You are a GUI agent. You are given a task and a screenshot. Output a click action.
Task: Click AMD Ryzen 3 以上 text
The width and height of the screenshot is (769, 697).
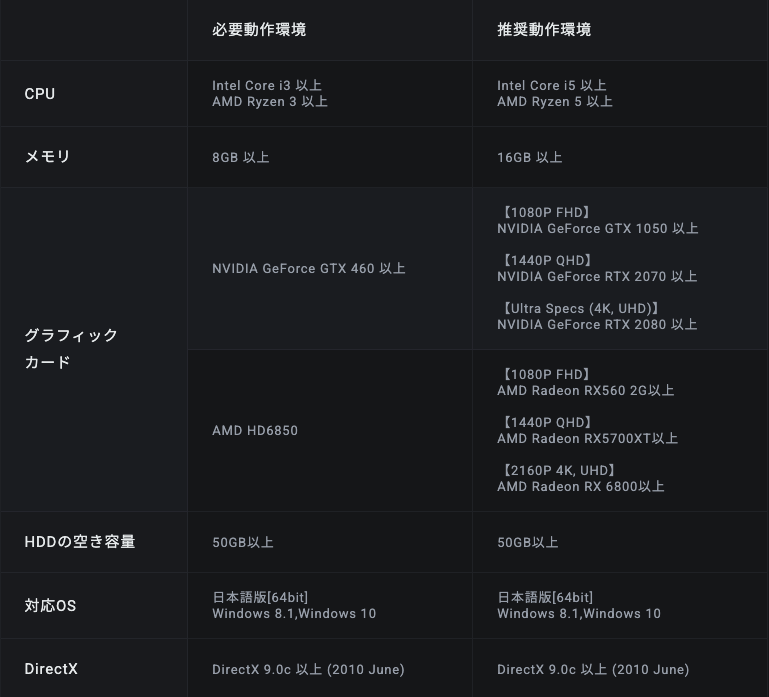pyautogui.click(x=270, y=102)
